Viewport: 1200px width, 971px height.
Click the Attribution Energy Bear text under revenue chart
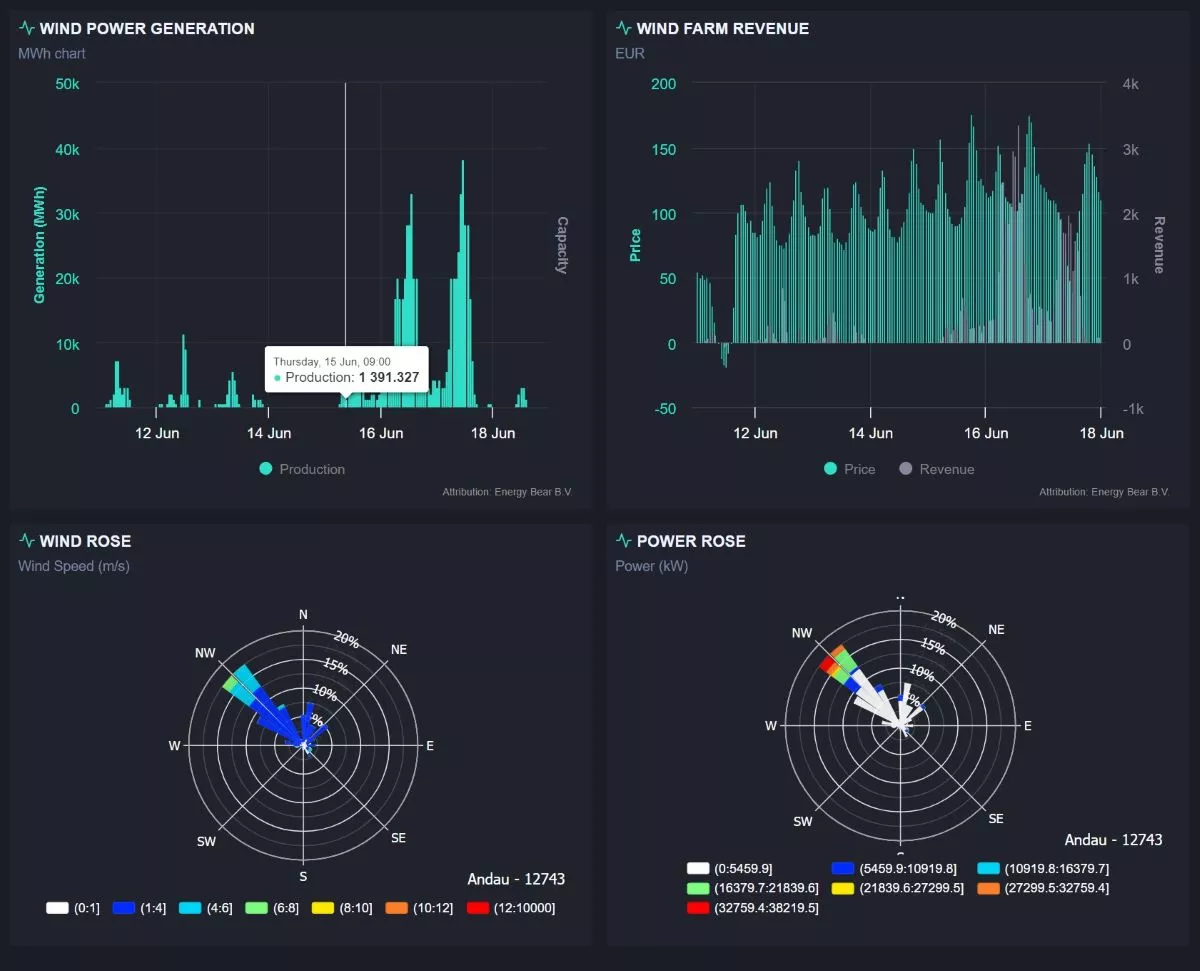coord(1103,492)
